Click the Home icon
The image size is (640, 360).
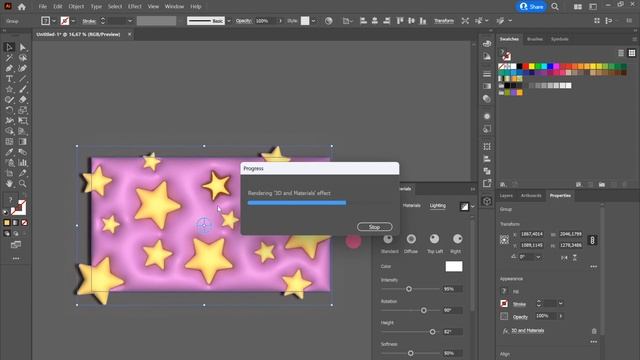click(22, 7)
